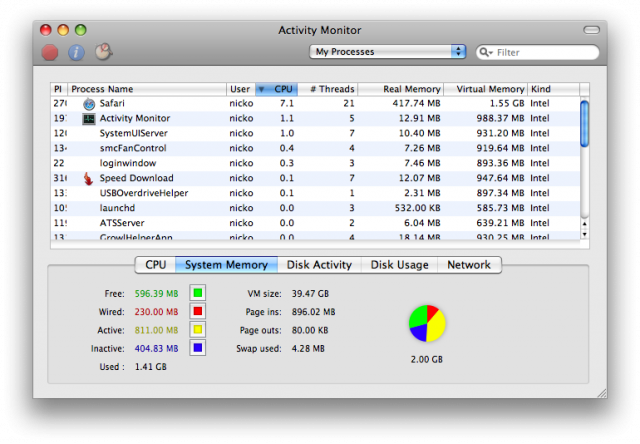Click the magnifying glass in Filter field
Viewport: 640px width, 444px height.
click(485, 52)
